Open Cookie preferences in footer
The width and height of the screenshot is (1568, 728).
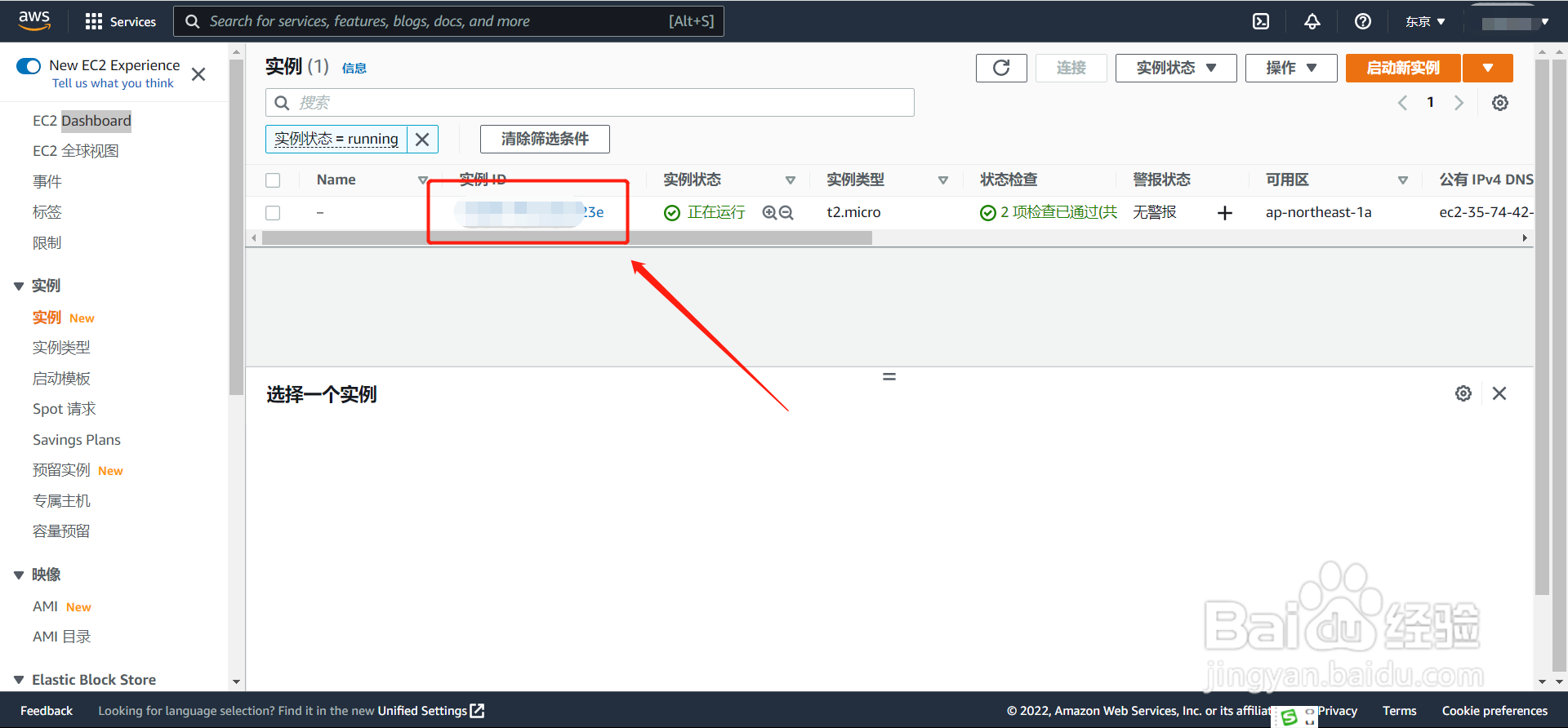click(x=1494, y=711)
